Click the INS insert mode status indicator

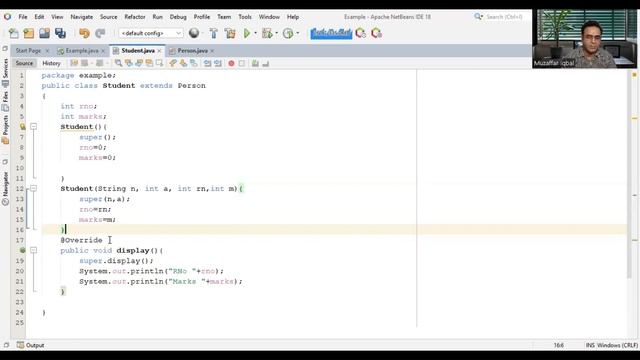pos(590,345)
